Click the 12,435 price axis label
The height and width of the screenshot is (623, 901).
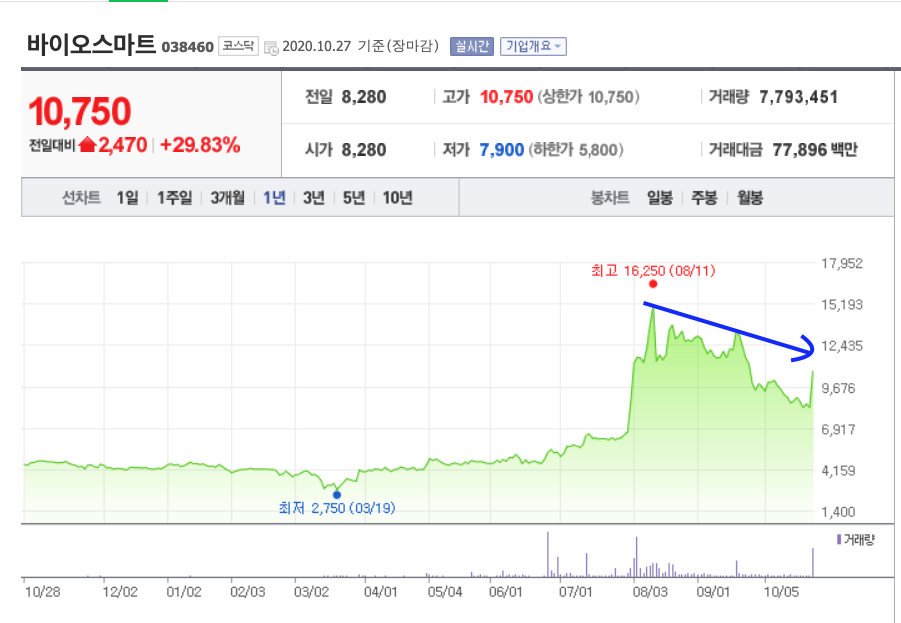pos(842,346)
